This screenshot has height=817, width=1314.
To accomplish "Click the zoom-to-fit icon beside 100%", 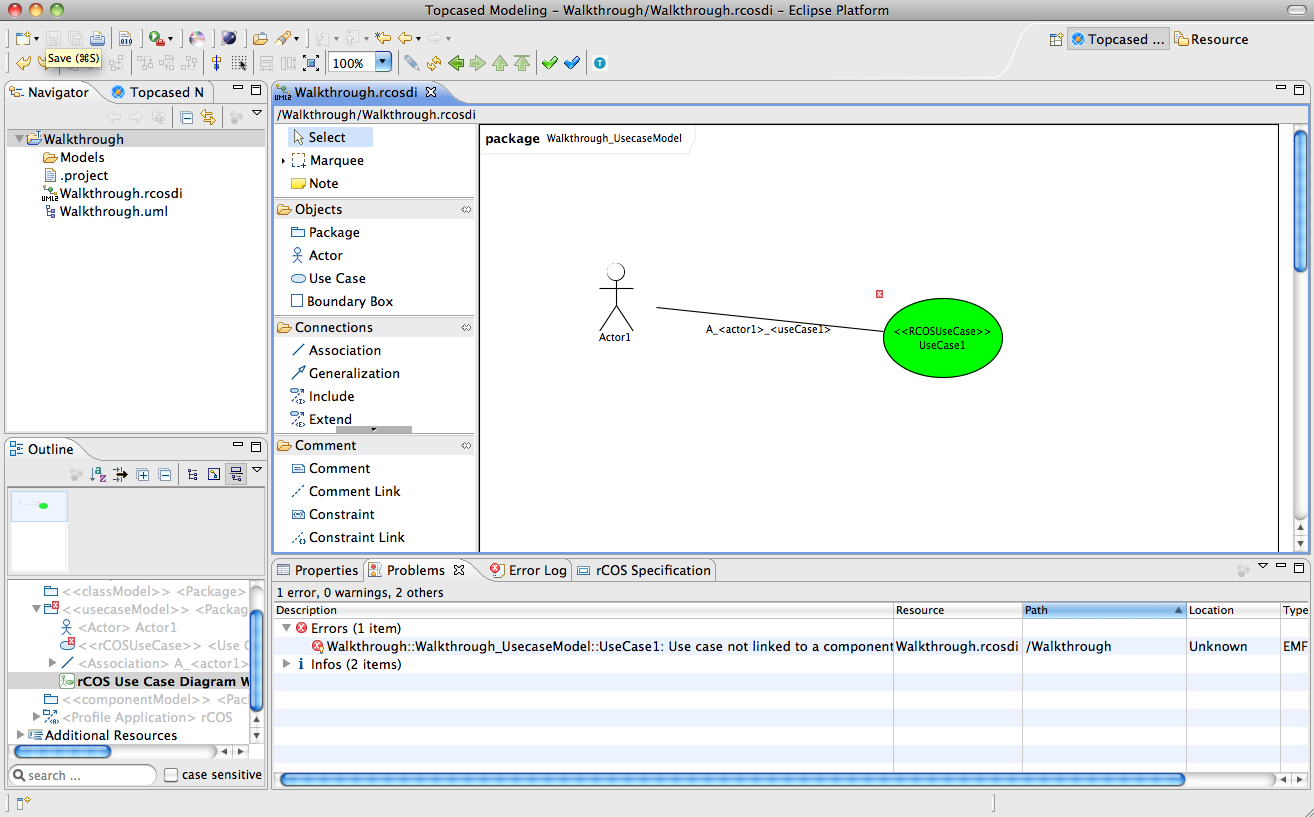I will 311,63.
